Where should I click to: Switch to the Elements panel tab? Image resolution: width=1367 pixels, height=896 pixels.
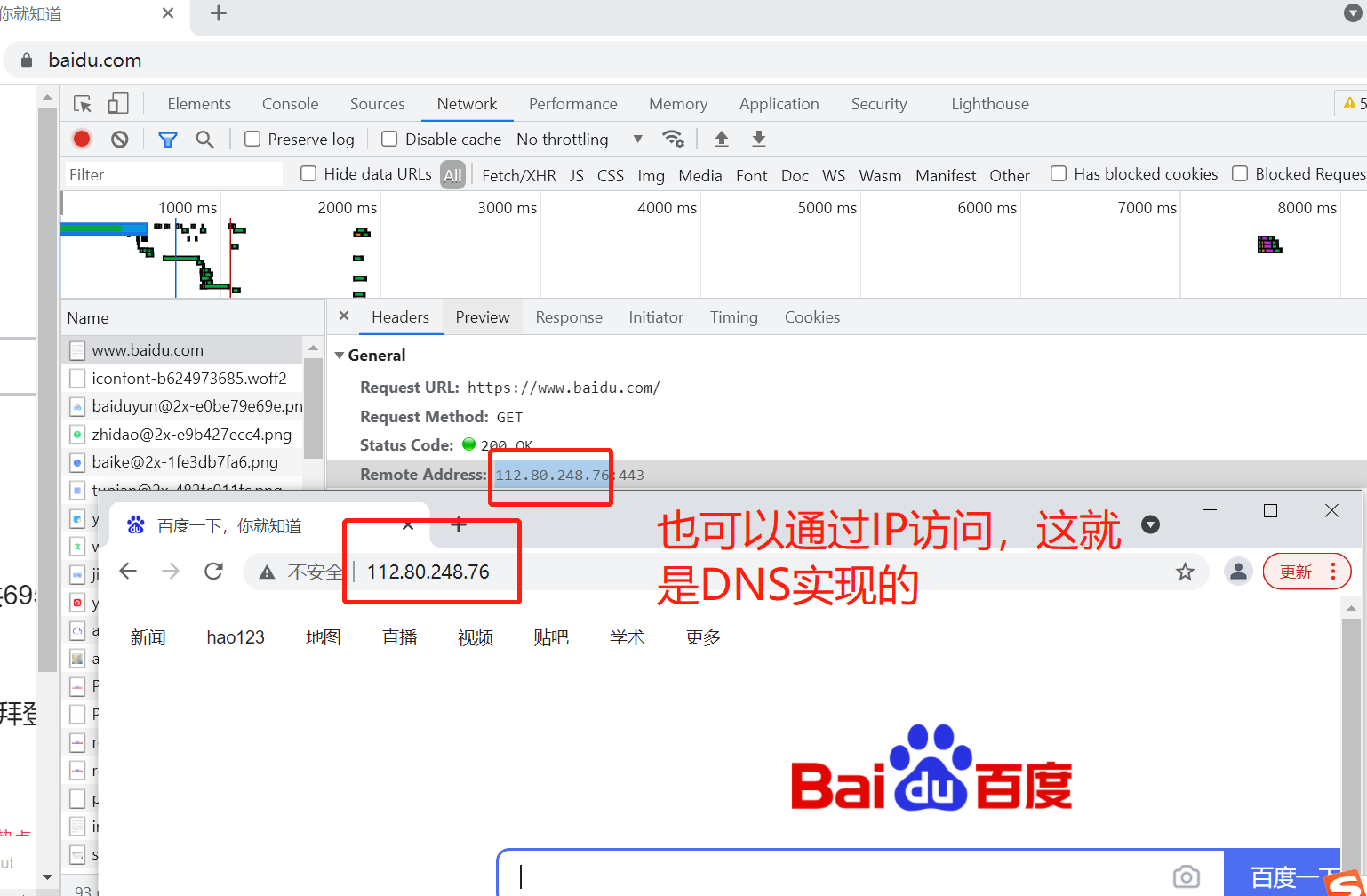click(x=199, y=104)
